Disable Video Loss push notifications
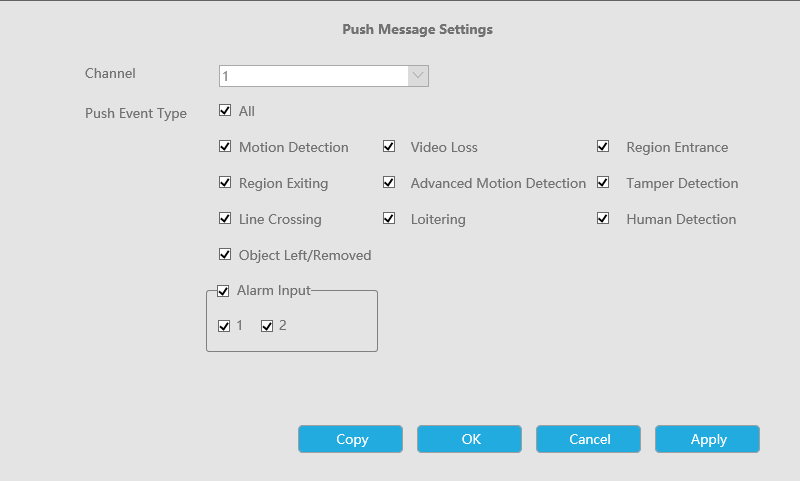 click(x=389, y=147)
